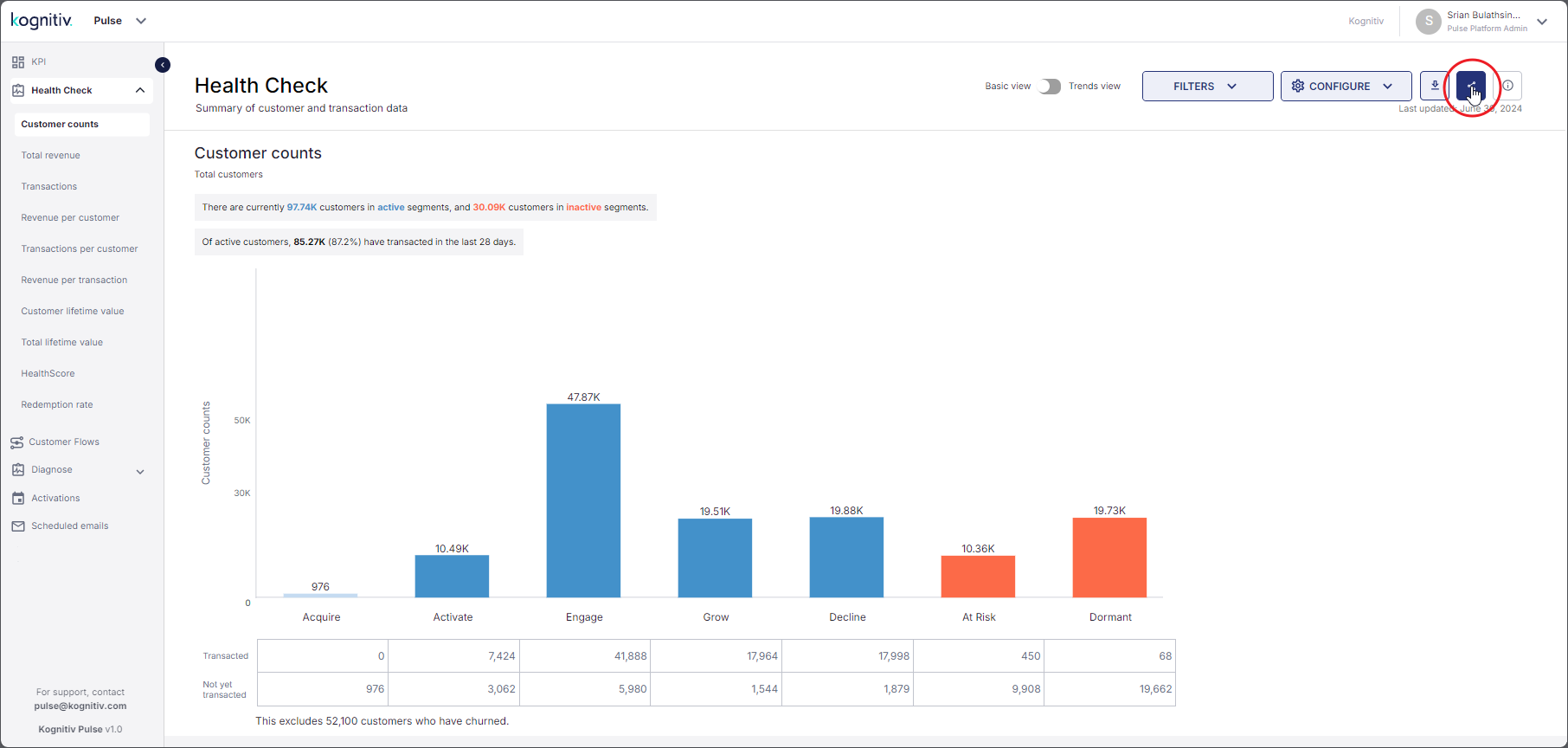Image resolution: width=1568 pixels, height=748 pixels.
Task: Collapse the Health Check menu chevron
Action: click(x=140, y=90)
